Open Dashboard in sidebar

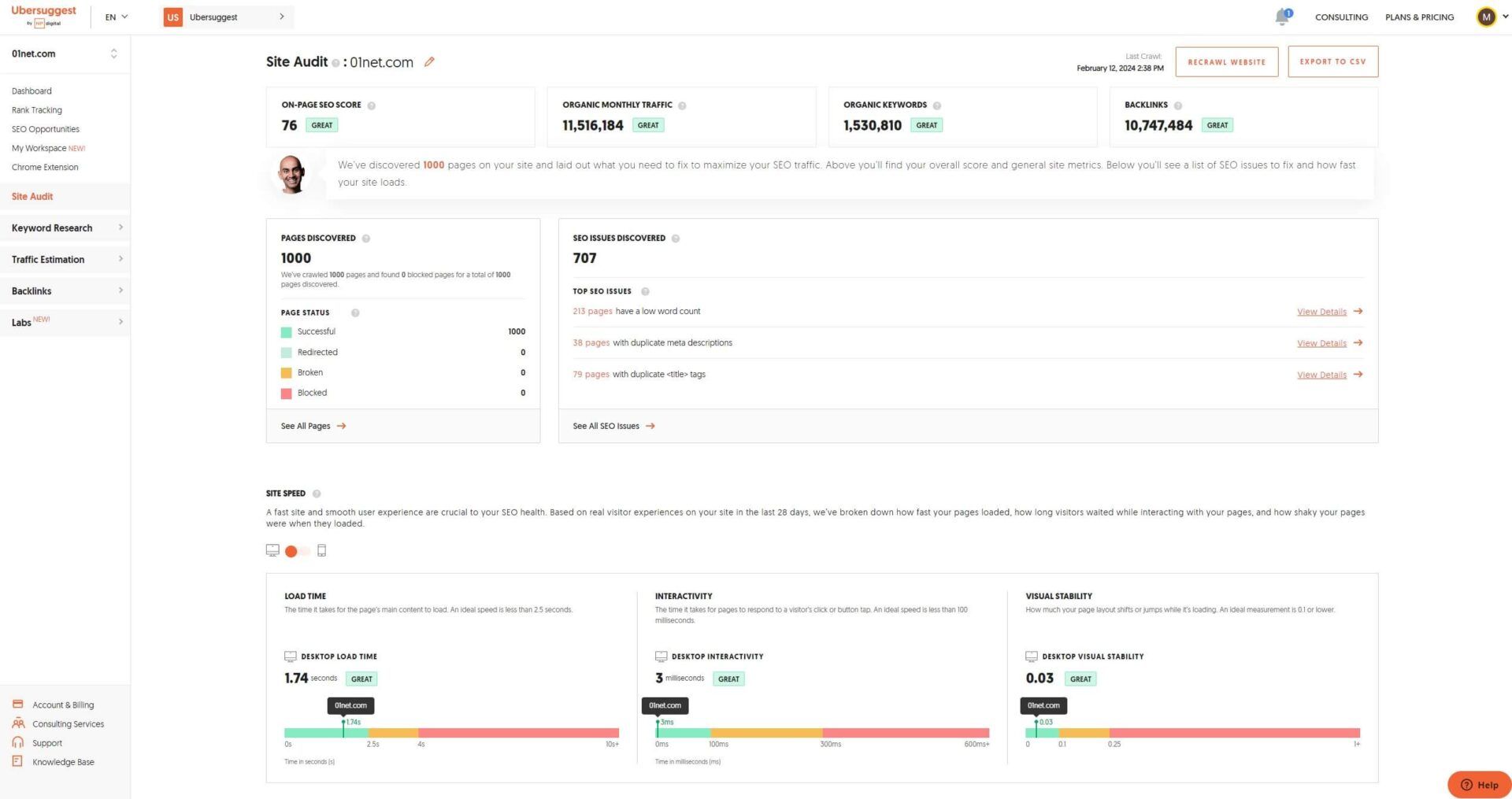click(x=31, y=91)
